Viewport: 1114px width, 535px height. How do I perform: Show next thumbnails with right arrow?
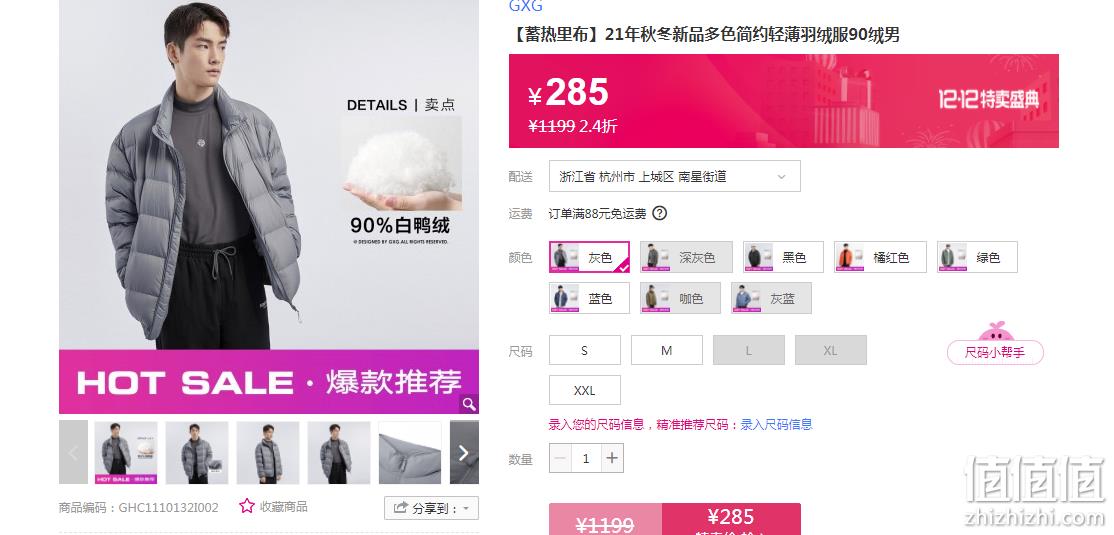[x=464, y=453]
